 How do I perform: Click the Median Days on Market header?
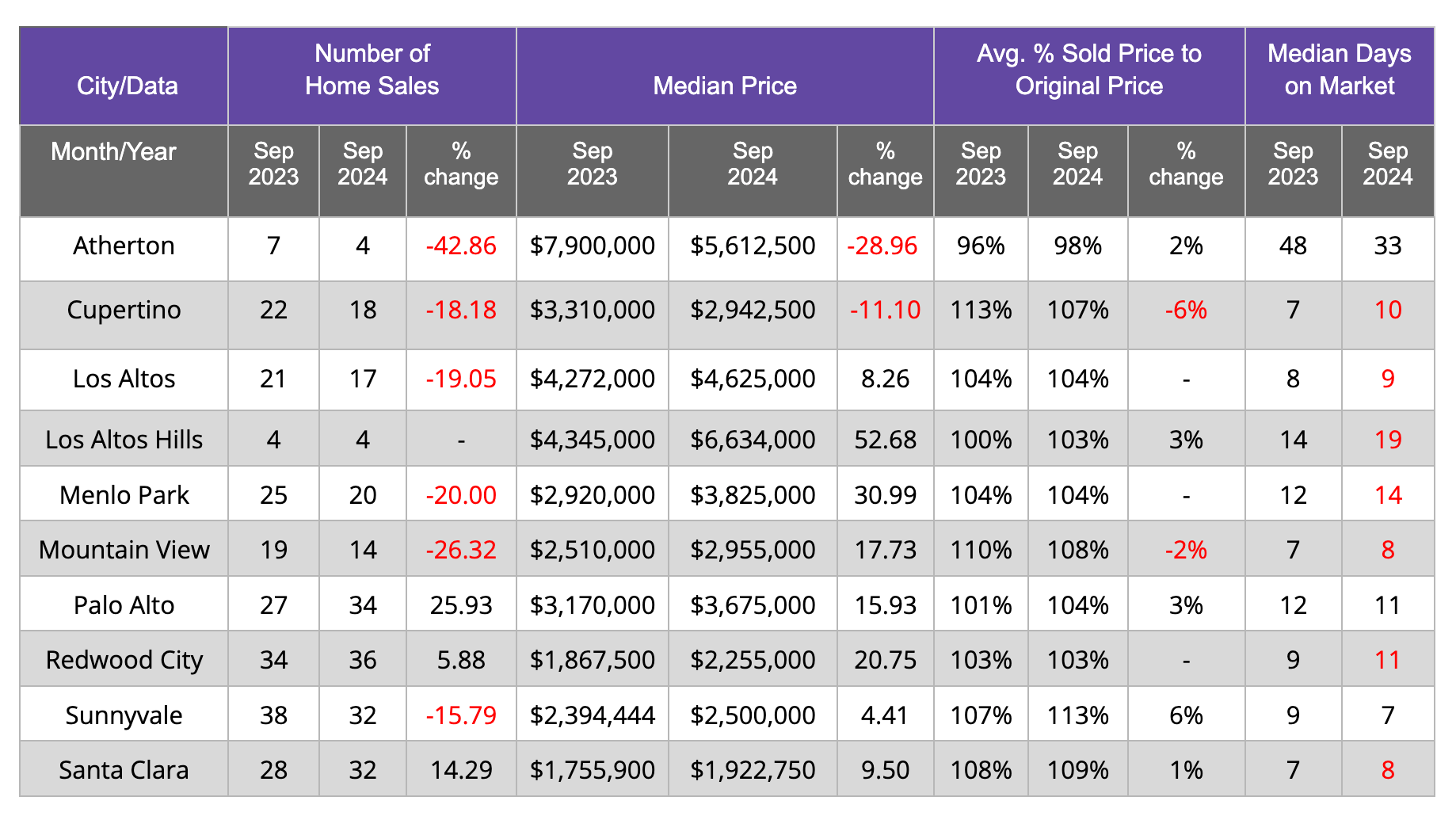click(1339, 70)
